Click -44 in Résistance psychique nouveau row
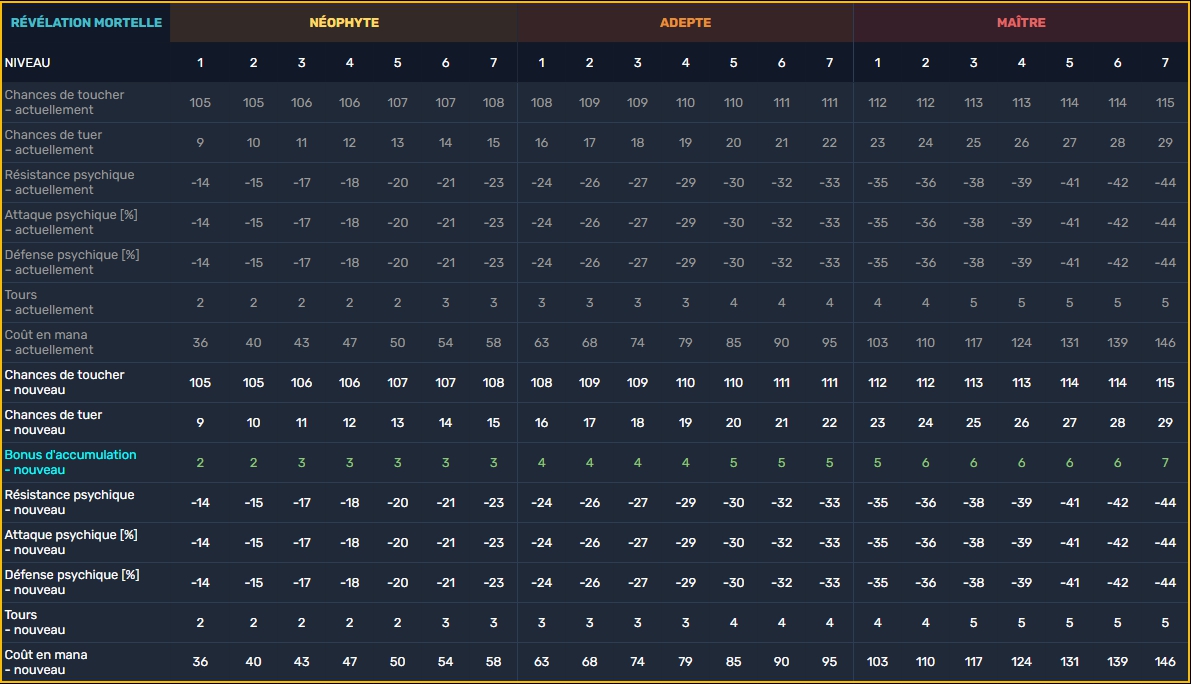This screenshot has height=684, width=1191. pos(1165,503)
